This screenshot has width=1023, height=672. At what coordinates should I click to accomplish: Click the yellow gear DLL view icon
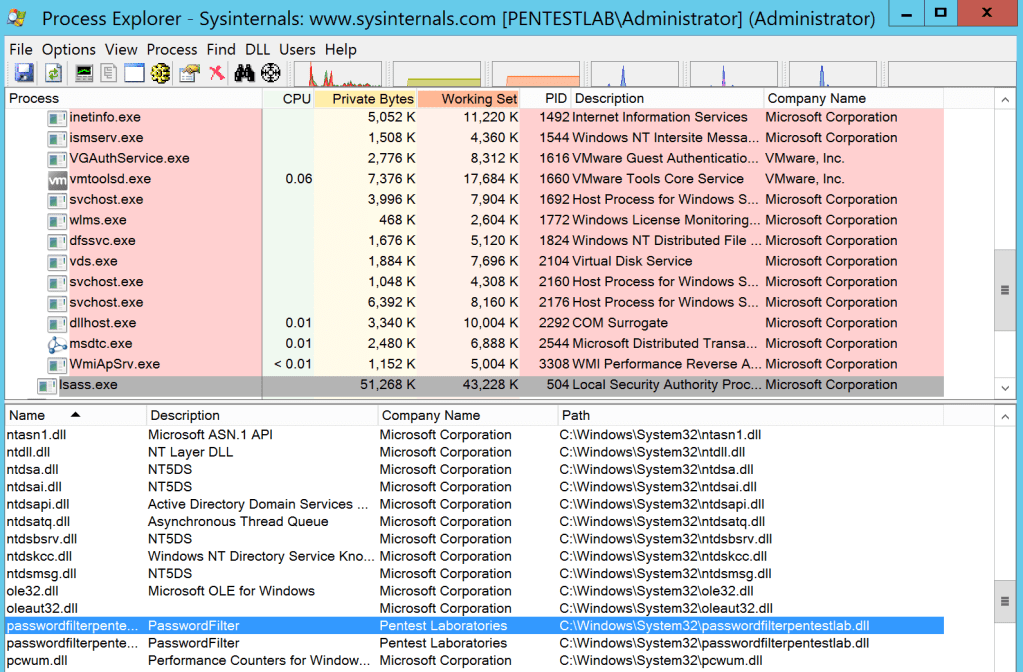coord(161,73)
